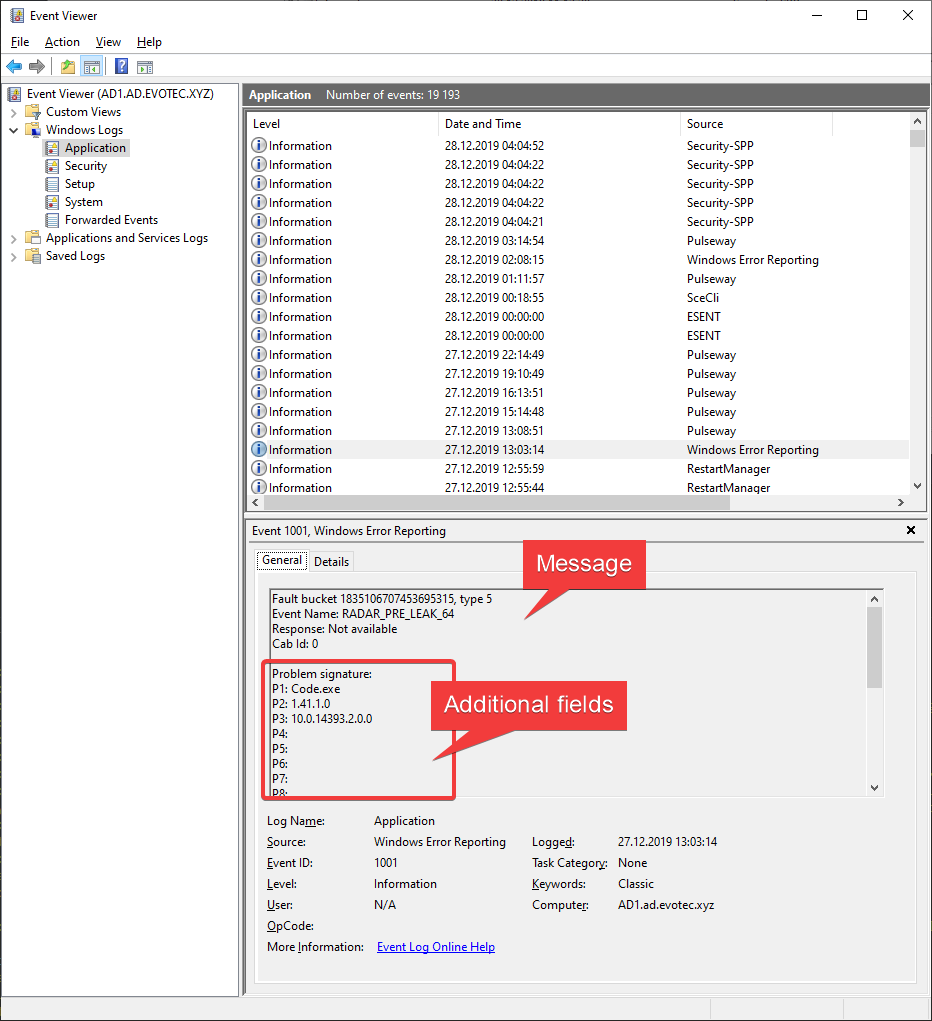Click the Forward navigation arrow
932x1021 pixels.
tap(37, 66)
